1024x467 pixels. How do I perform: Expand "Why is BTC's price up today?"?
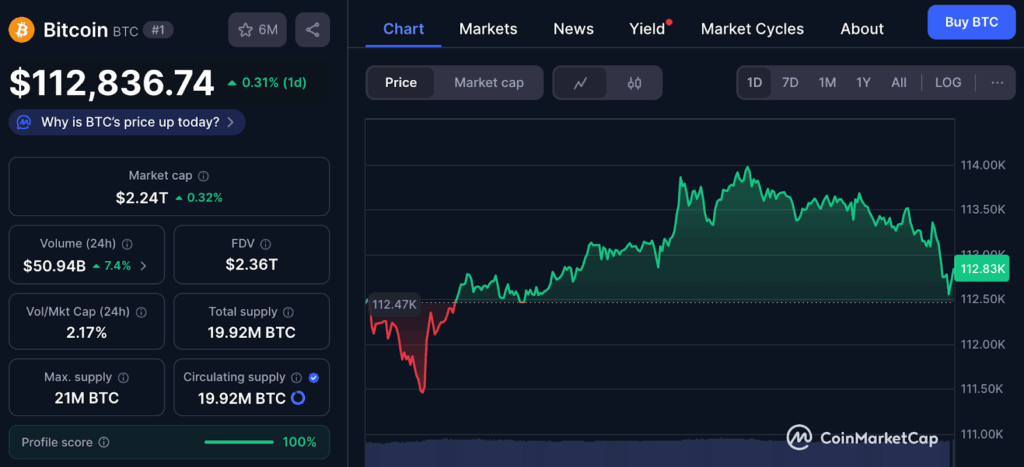(127, 122)
